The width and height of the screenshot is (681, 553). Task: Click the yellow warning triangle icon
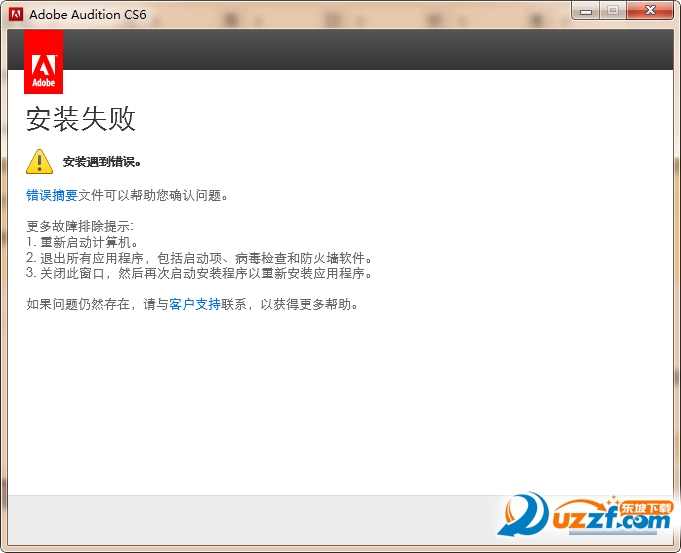[40, 162]
